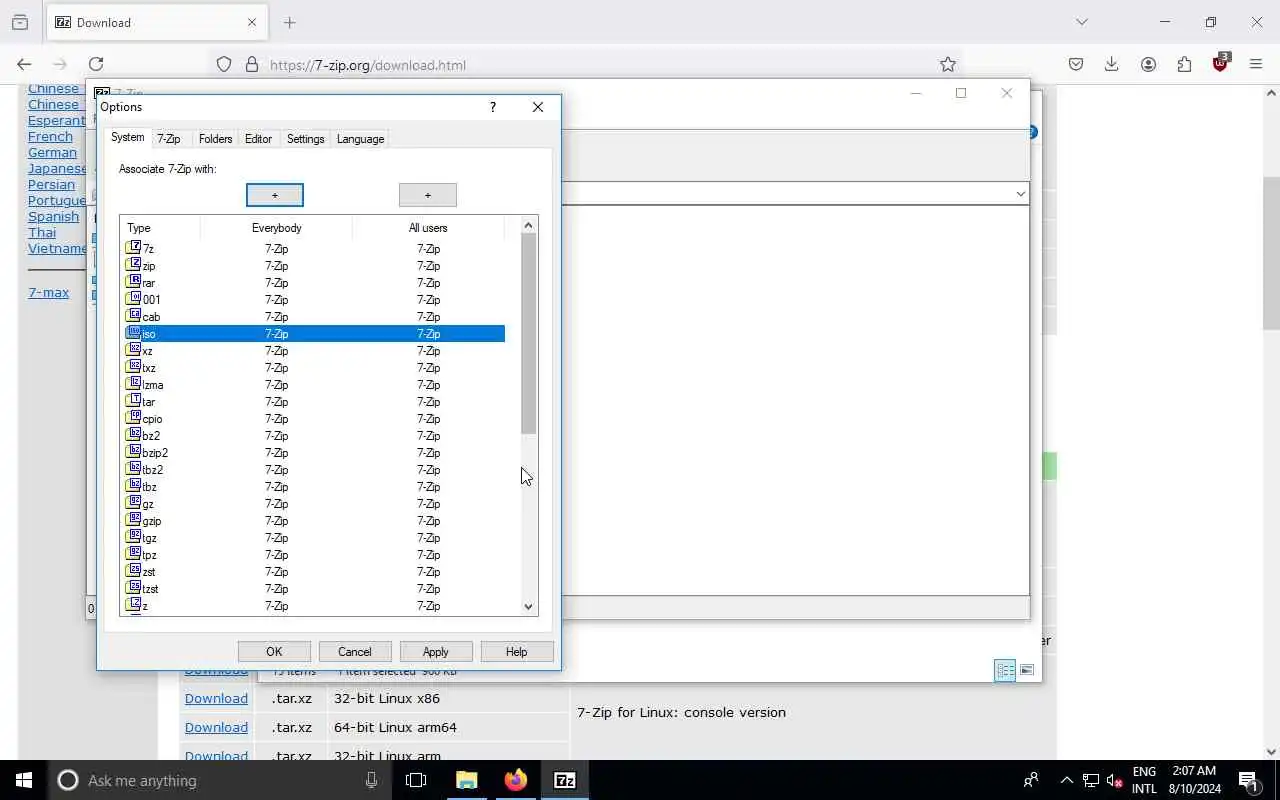The height and width of the screenshot is (800, 1280).
Task: Open the German language link
Action: [52, 152]
